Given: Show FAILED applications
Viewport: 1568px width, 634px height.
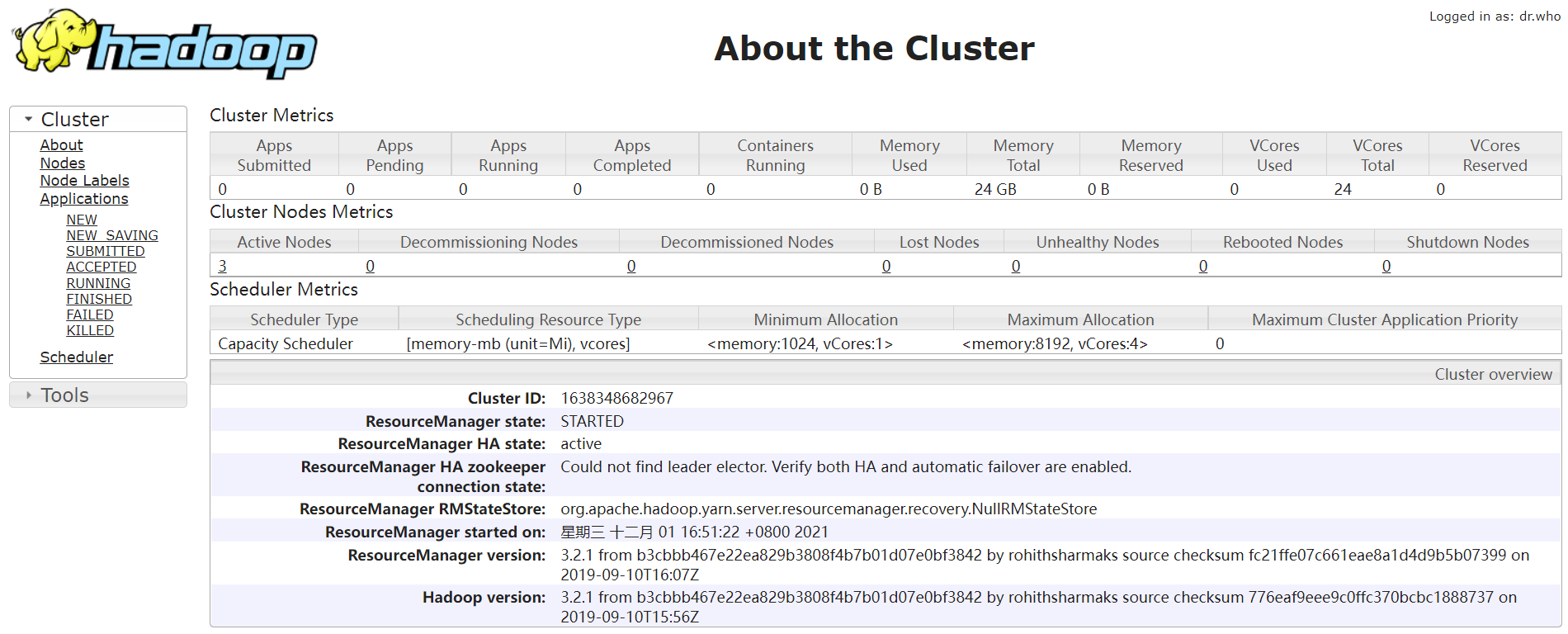Looking at the screenshot, I should [x=90, y=315].
